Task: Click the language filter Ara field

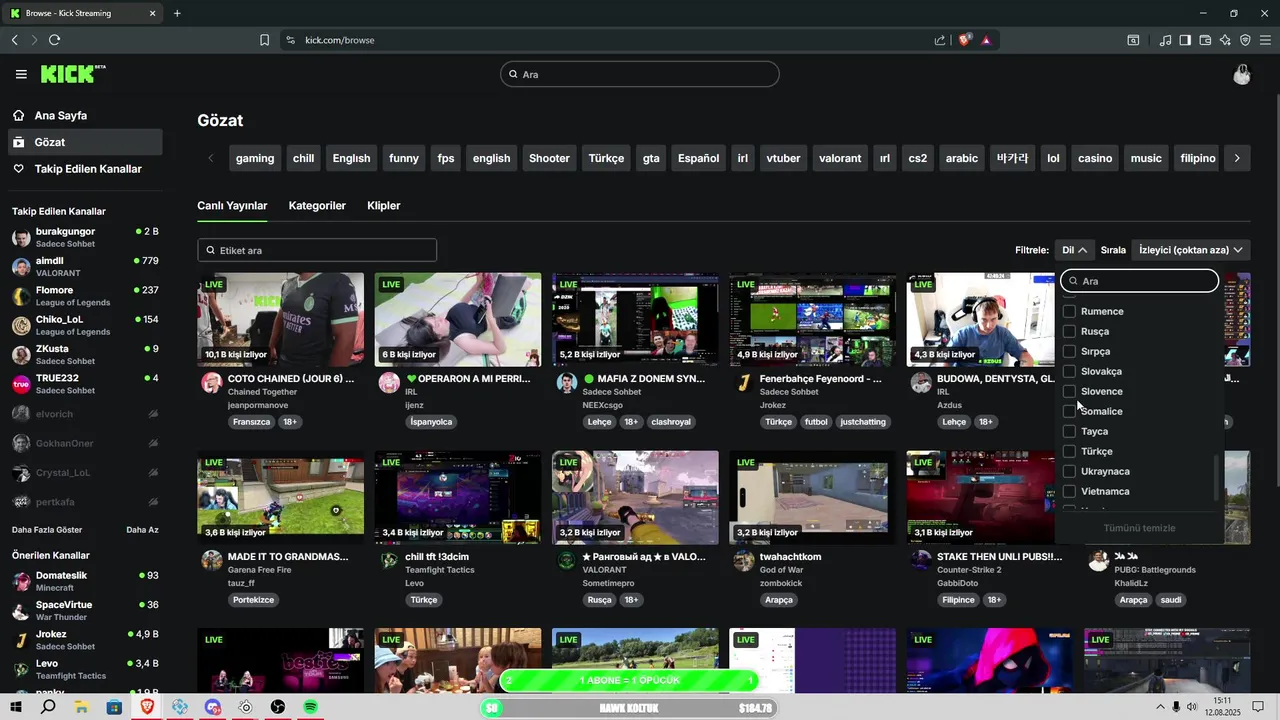Action: tap(1140, 281)
